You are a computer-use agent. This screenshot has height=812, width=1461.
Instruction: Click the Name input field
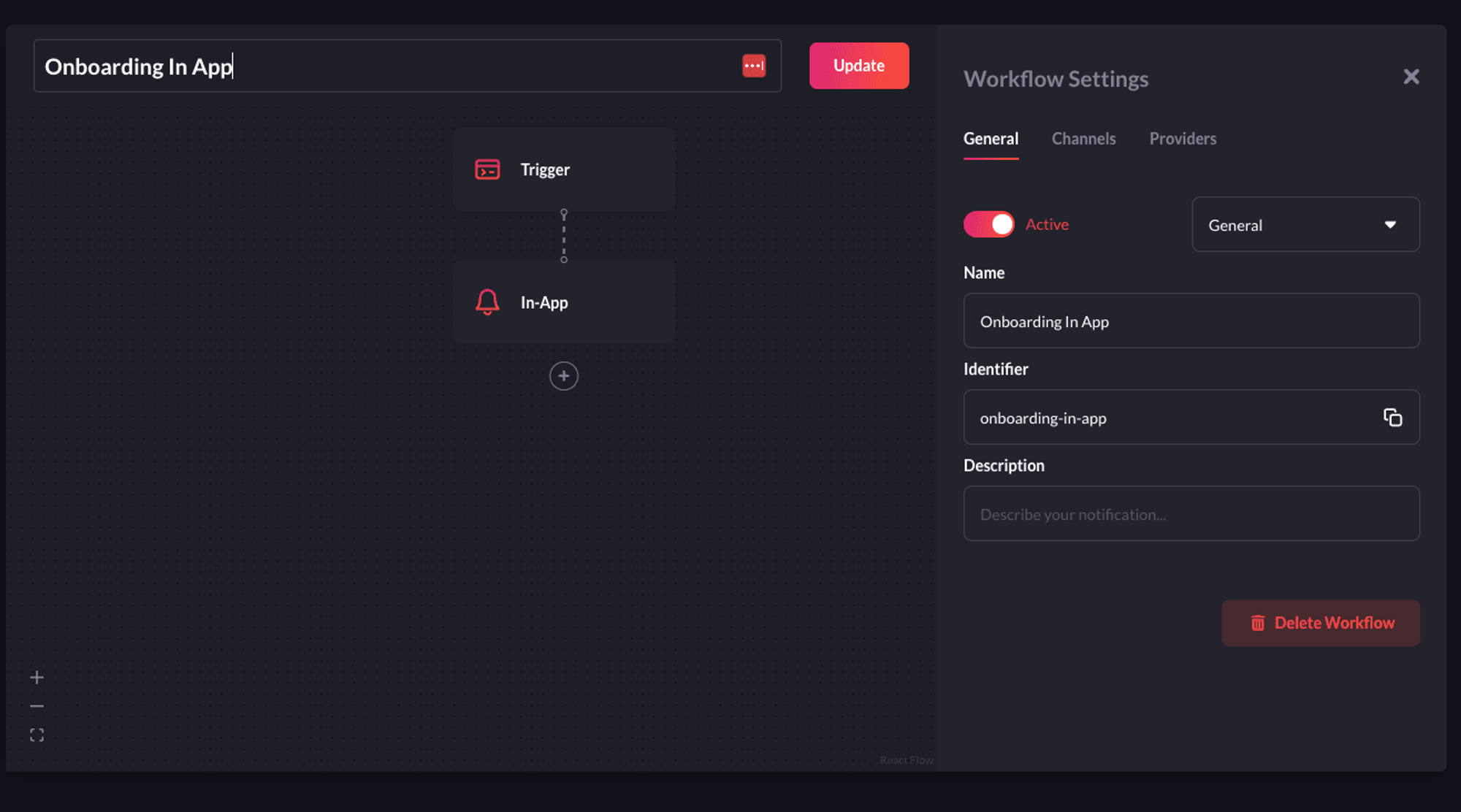1191,321
